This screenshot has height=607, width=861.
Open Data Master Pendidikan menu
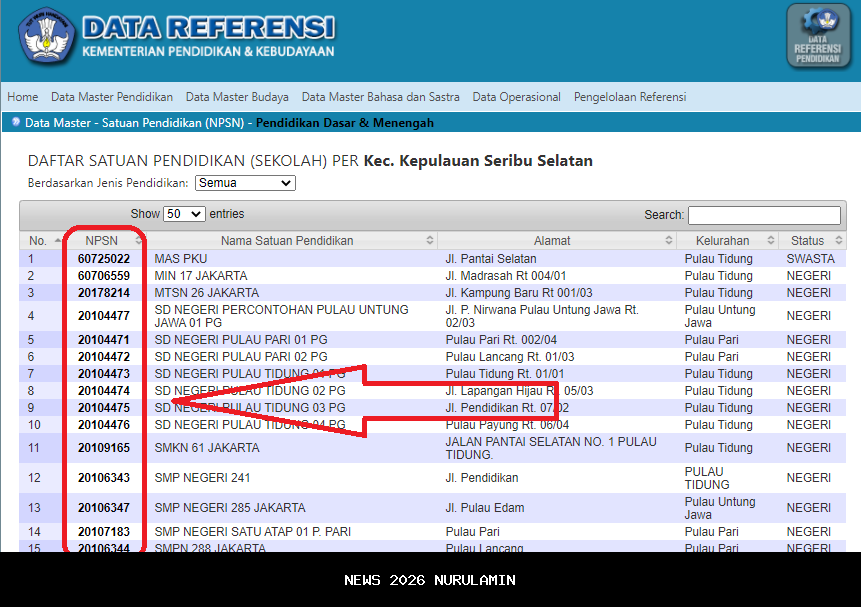coord(112,97)
